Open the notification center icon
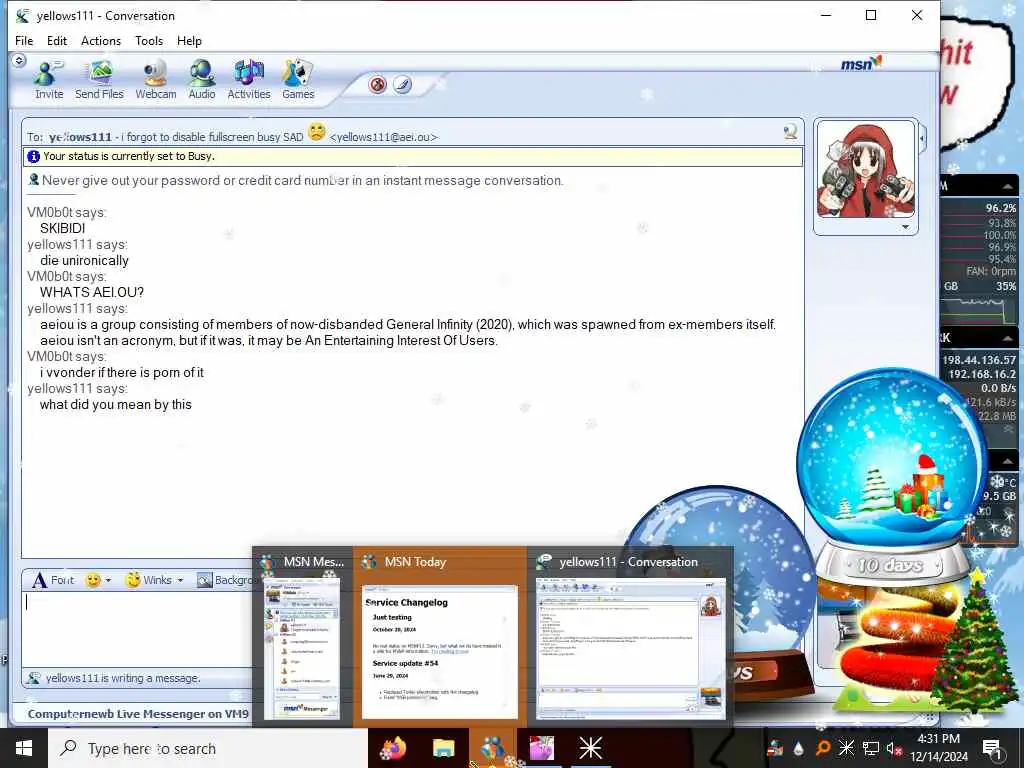Image resolution: width=1024 pixels, height=768 pixels. 993,748
